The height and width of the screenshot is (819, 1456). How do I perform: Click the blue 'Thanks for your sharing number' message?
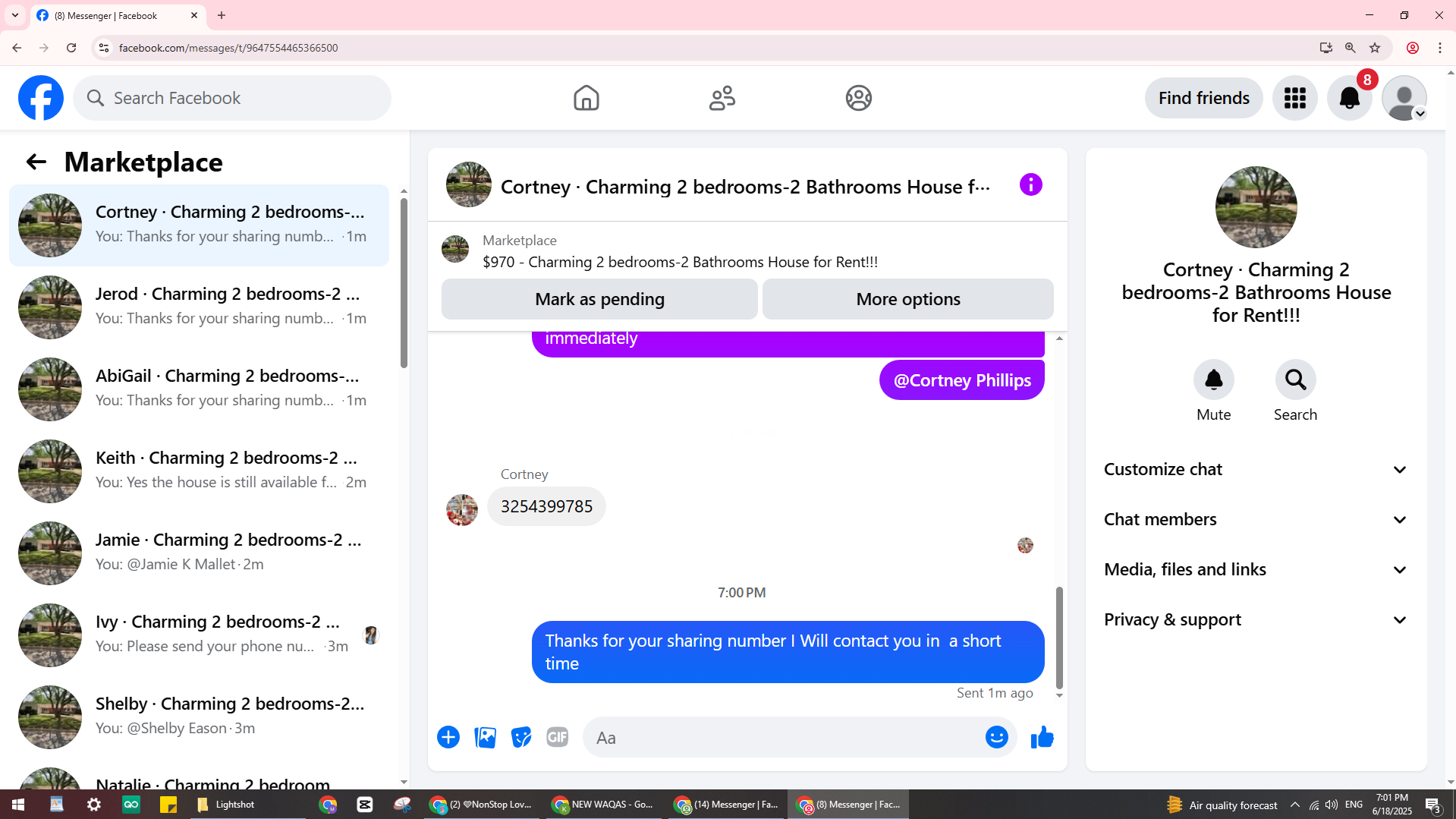(788, 652)
